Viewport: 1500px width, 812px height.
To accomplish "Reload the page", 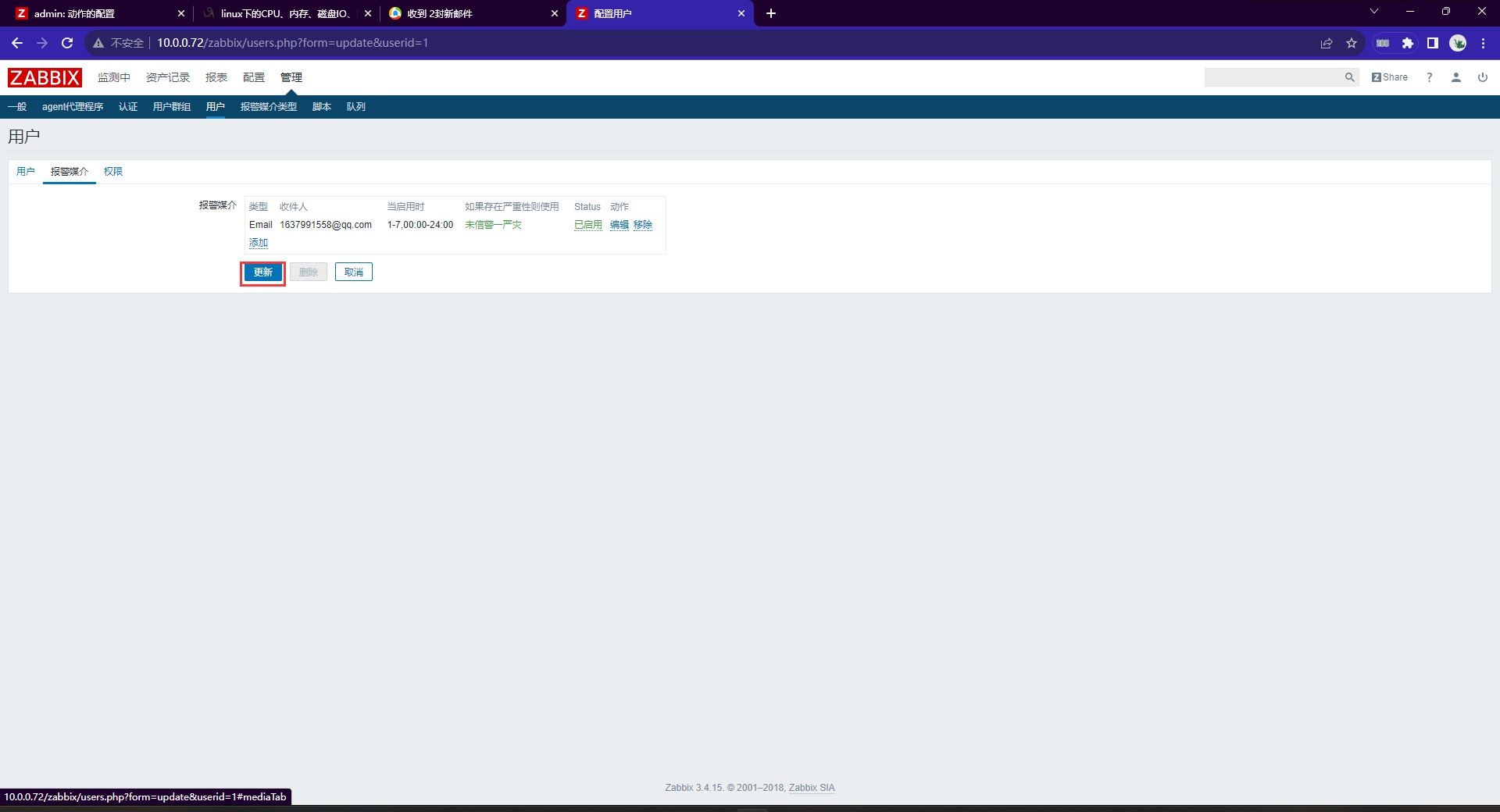I will pyautogui.click(x=67, y=43).
